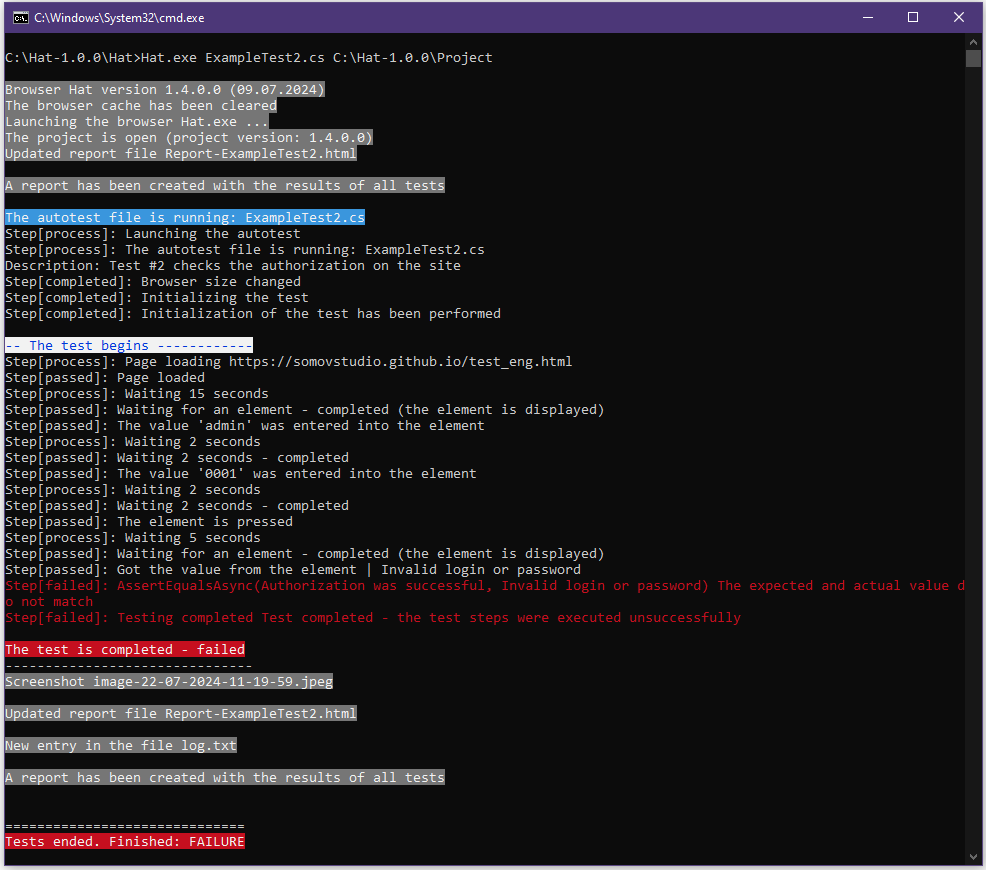
Task: Click the blue 'The autotest file is running' line
Action: 185,218
